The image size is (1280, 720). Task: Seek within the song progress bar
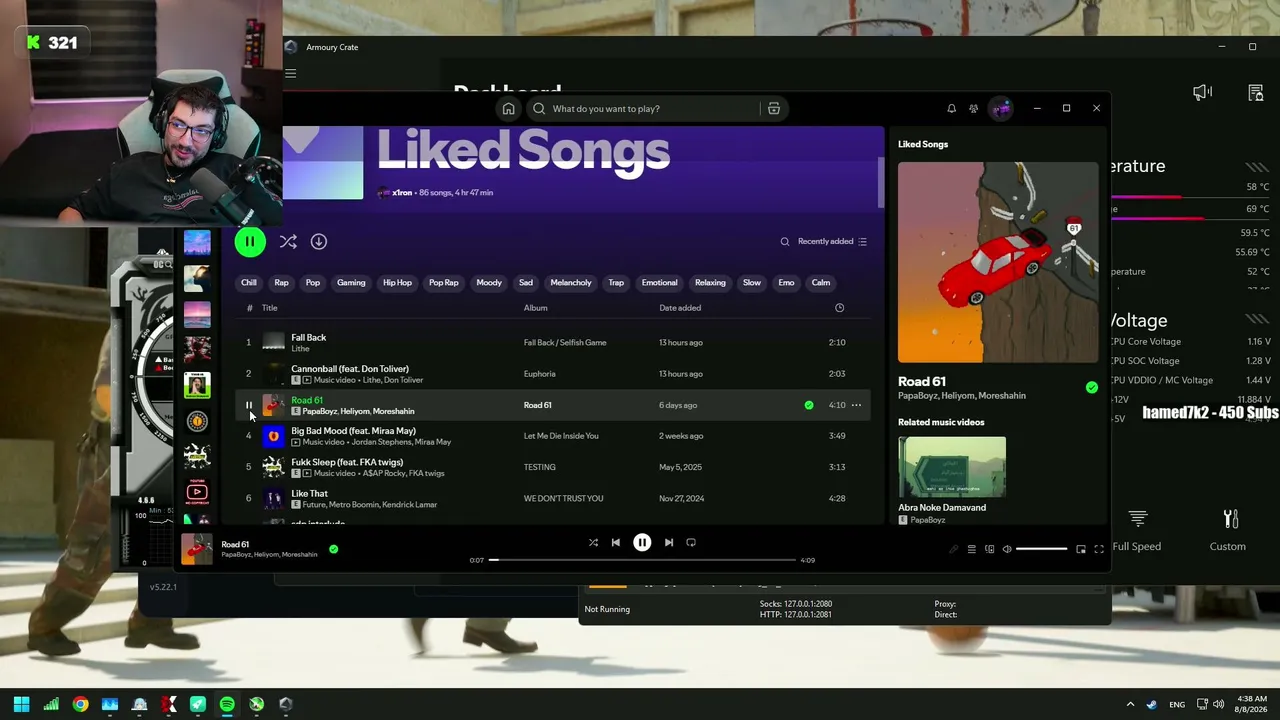642,560
